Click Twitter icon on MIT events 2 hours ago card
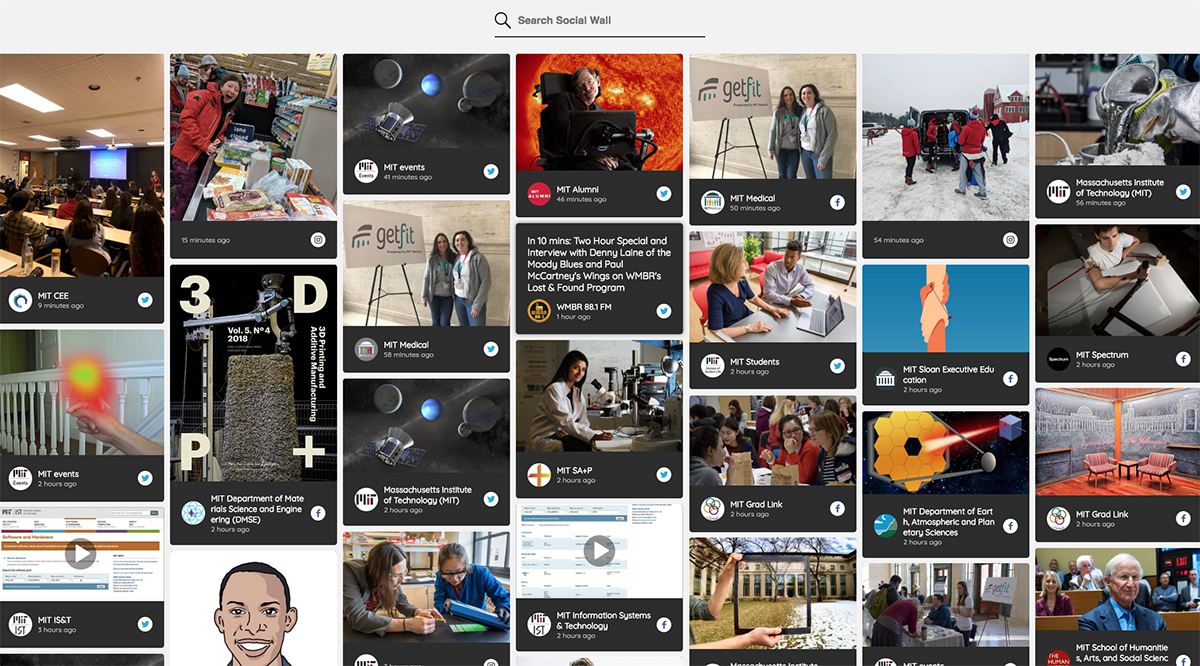The height and width of the screenshot is (666, 1200). click(145, 478)
